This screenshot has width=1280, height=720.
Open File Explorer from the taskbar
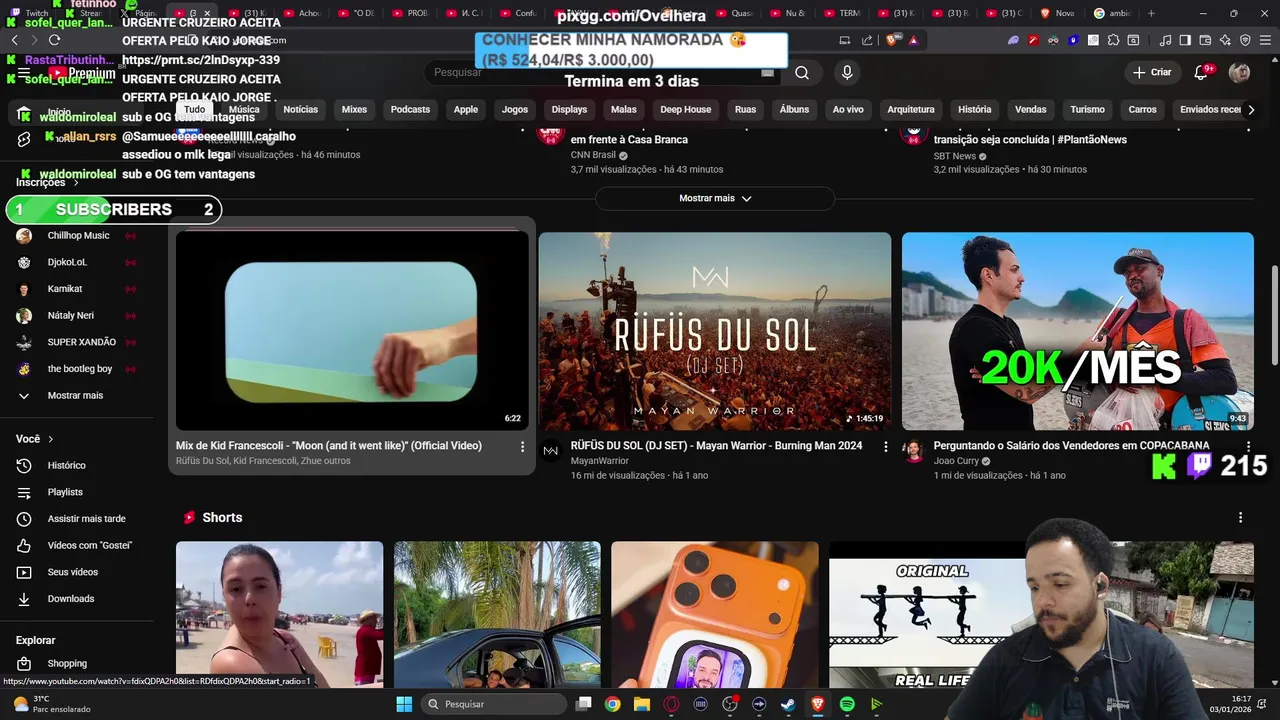pyautogui.click(x=642, y=704)
